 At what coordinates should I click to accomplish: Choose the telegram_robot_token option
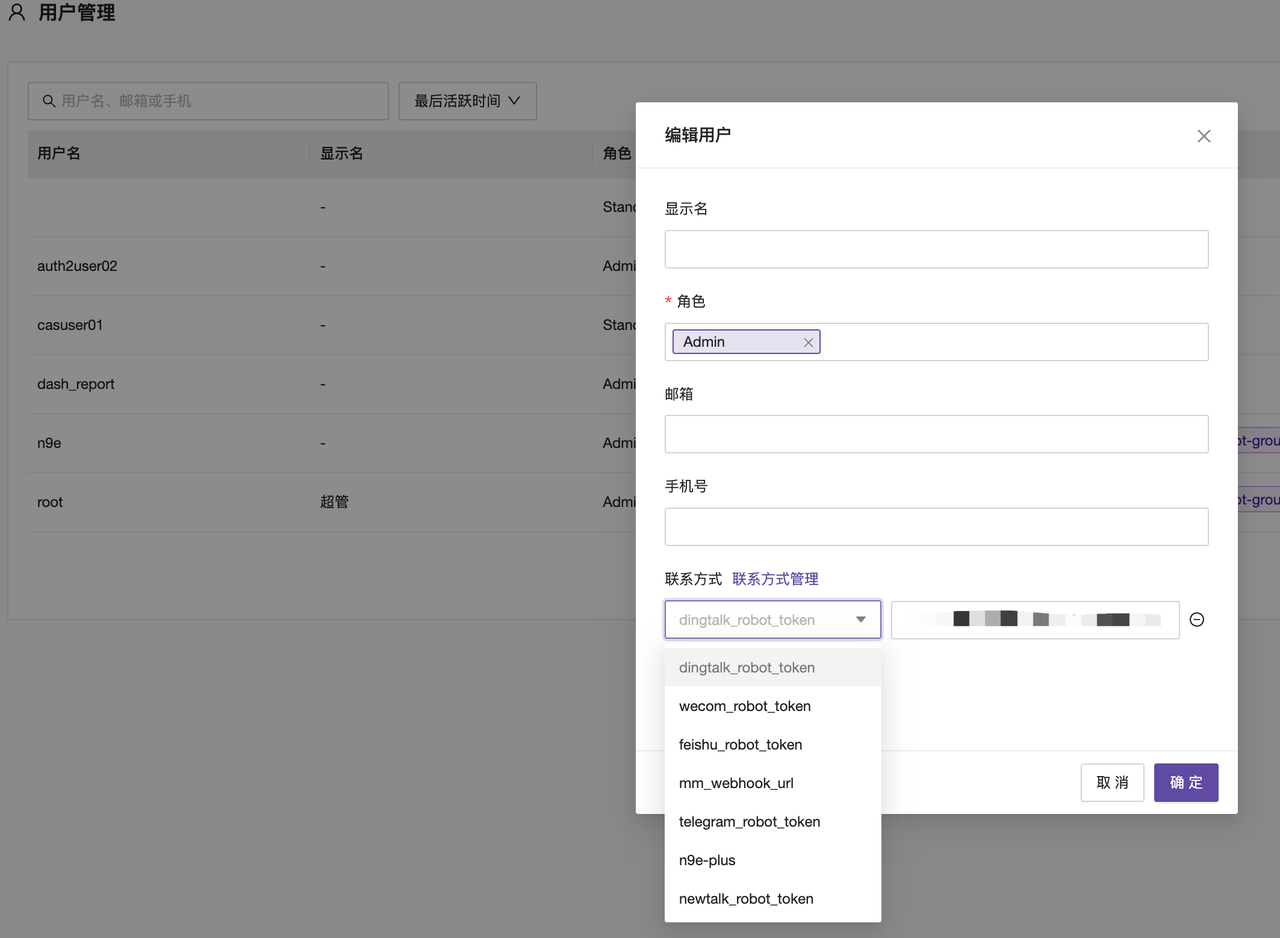(772, 822)
